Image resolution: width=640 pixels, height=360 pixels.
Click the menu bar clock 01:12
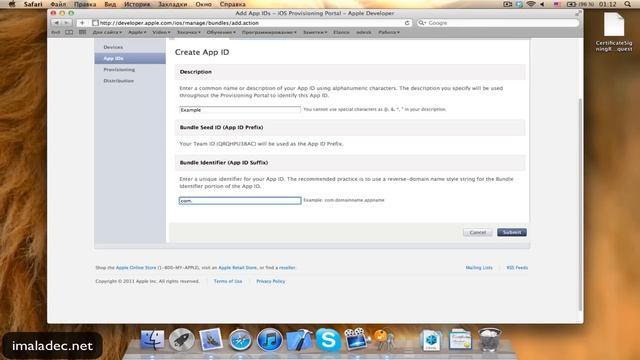(607, 4)
